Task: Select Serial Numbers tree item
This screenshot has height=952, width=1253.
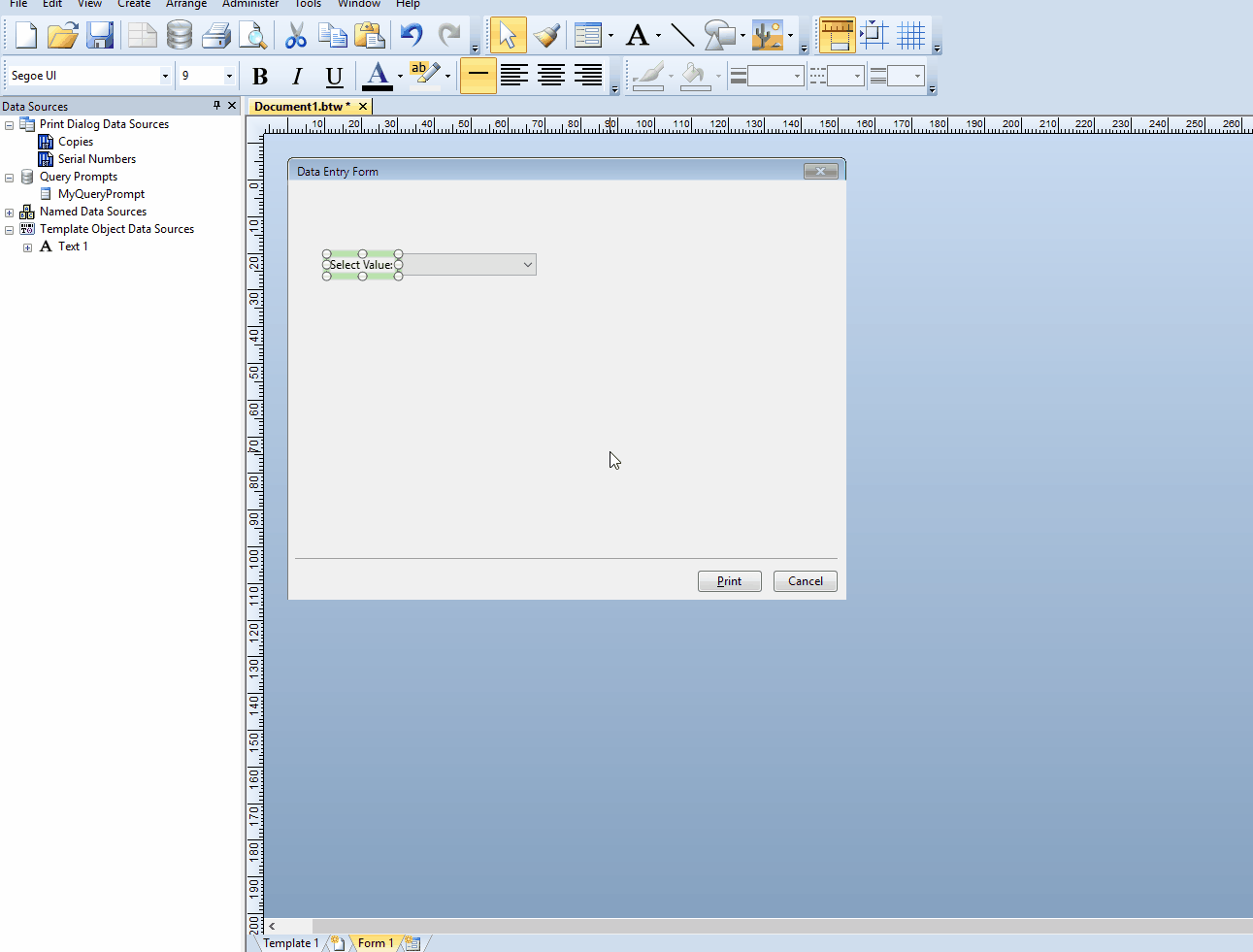Action: [x=97, y=159]
